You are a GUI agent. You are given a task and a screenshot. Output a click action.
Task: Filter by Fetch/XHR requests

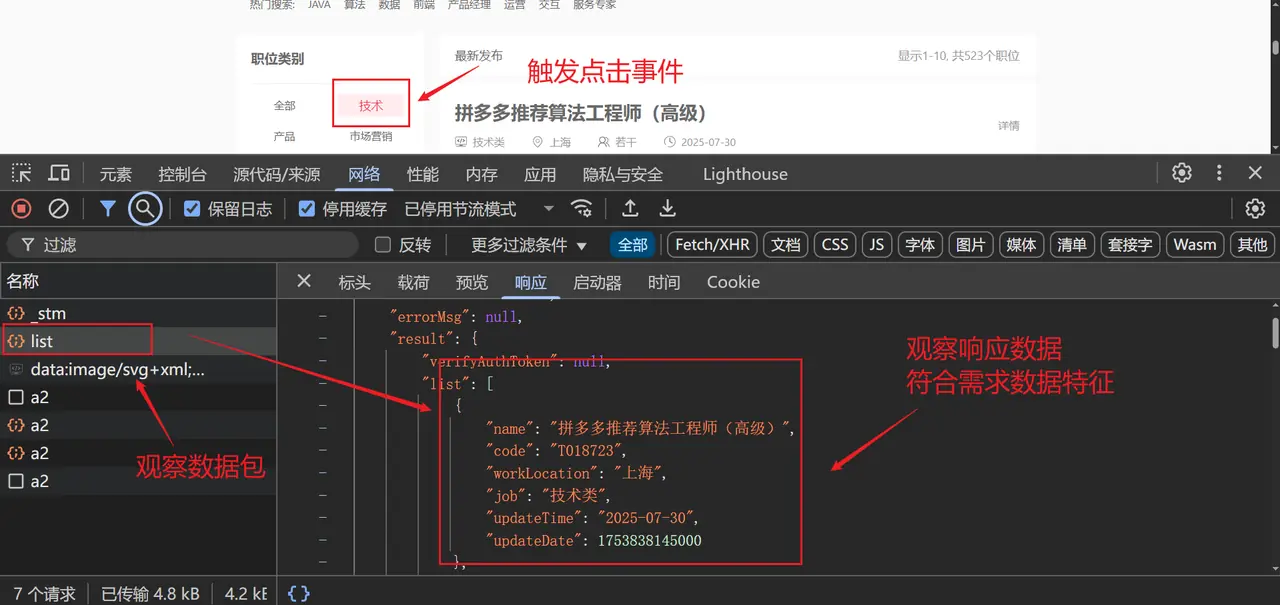point(712,245)
